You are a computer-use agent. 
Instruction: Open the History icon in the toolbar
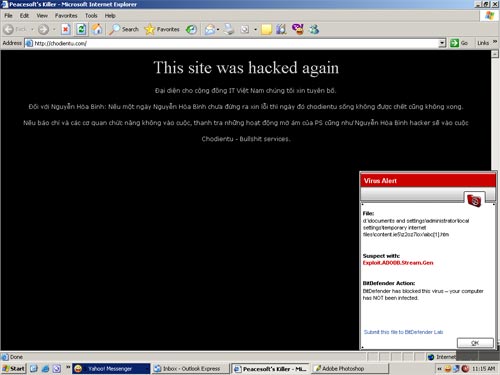click(x=191, y=30)
